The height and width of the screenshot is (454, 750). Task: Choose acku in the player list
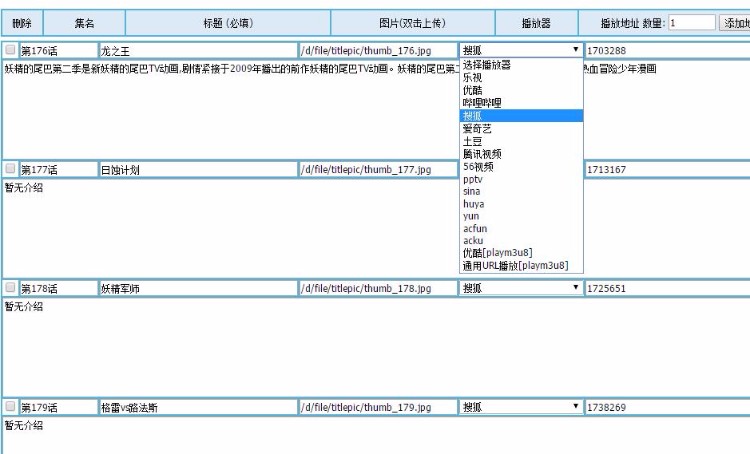pos(521,241)
